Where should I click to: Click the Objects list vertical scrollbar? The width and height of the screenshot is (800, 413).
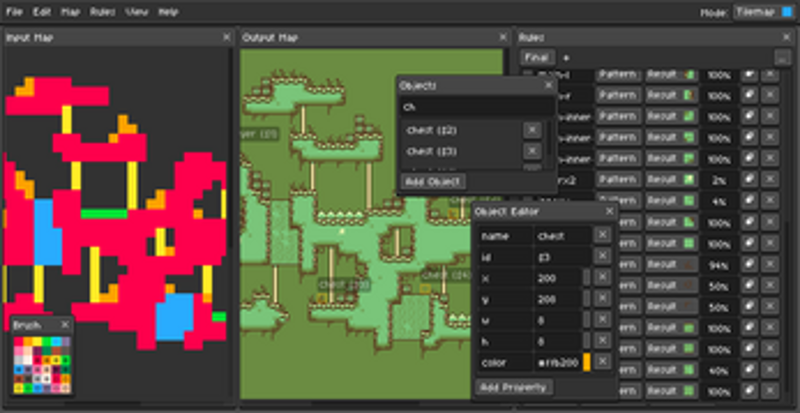point(549,138)
